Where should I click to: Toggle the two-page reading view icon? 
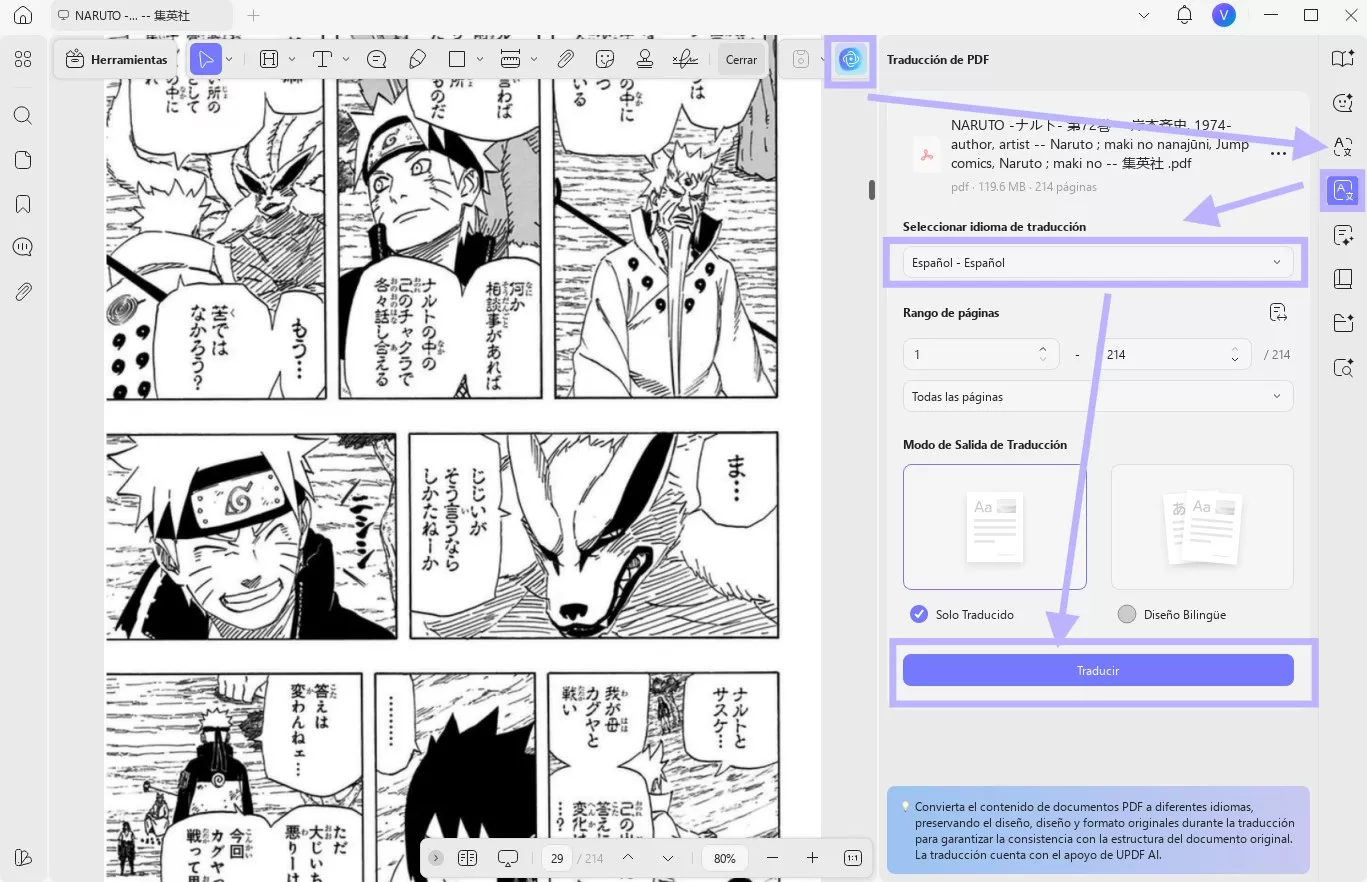(467, 857)
